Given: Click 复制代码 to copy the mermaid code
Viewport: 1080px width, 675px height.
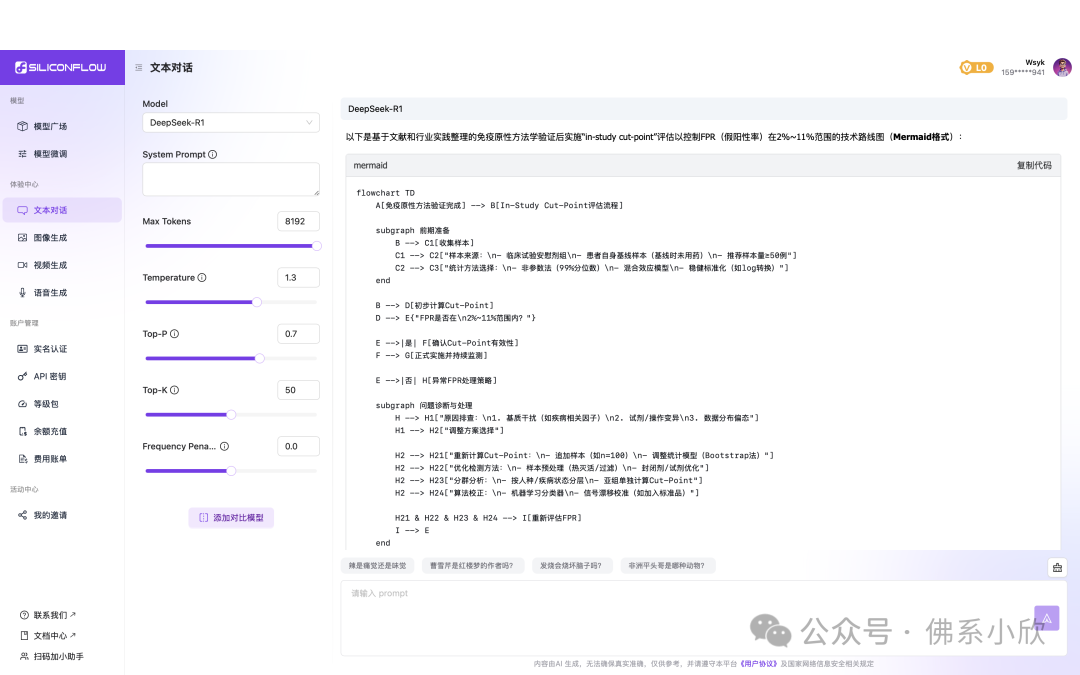Looking at the screenshot, I should pyautogui.click(x=1034, y=165).
